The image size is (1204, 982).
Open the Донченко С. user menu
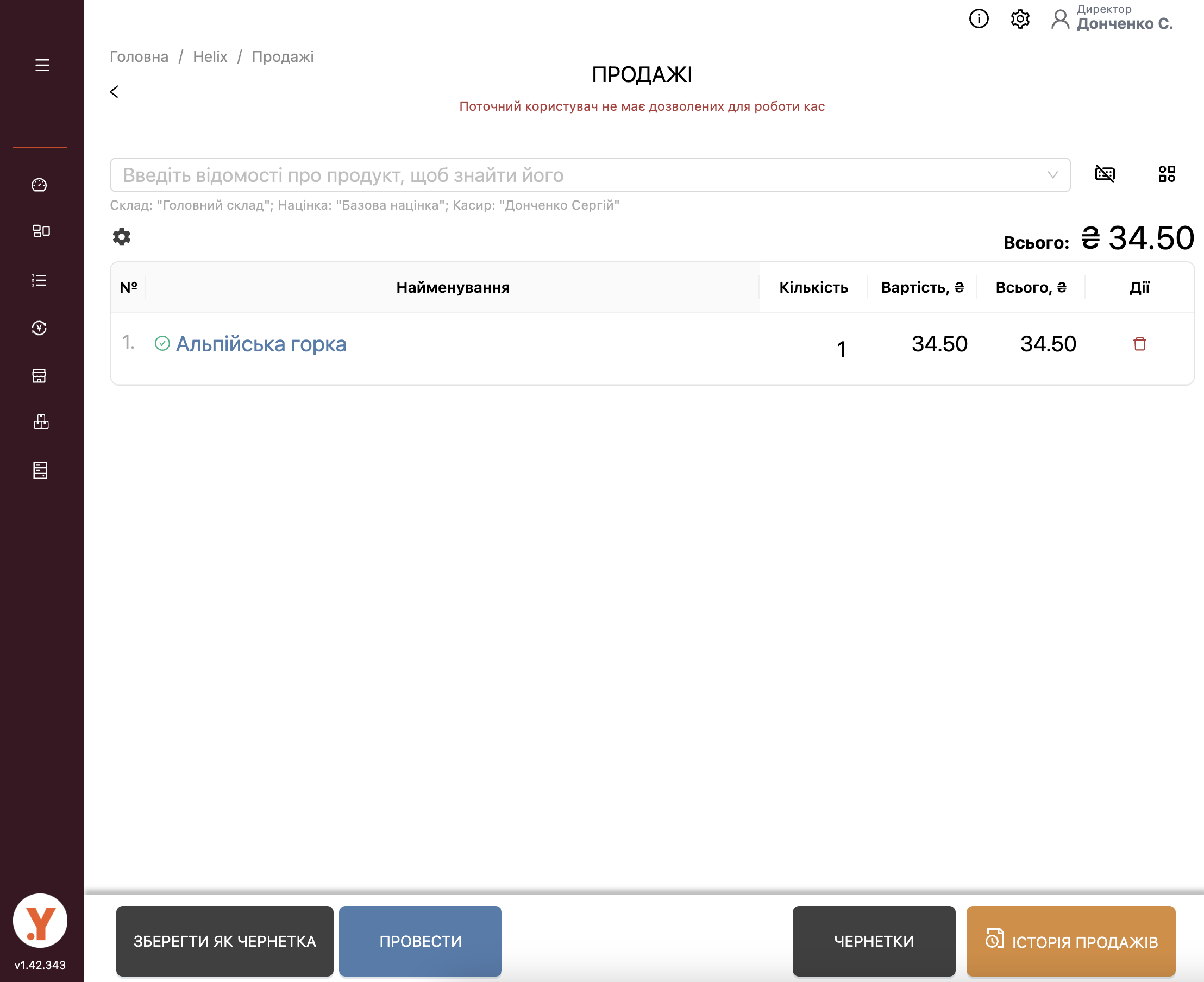tap(1112, 18)
